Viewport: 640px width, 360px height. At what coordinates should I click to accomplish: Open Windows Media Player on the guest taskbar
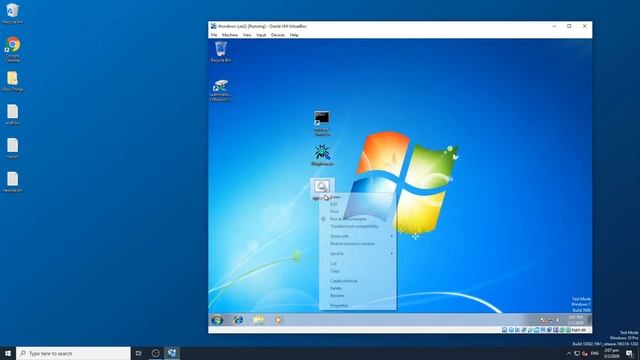pos(278,320)
